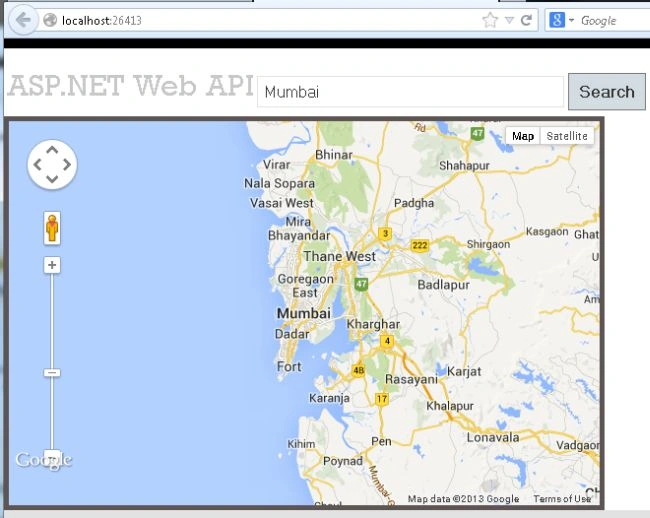Image resolution: width=650 pixels, height=518 pixels.
Task: Click the Lonavala label on map
Action: (x=493, y=437)
